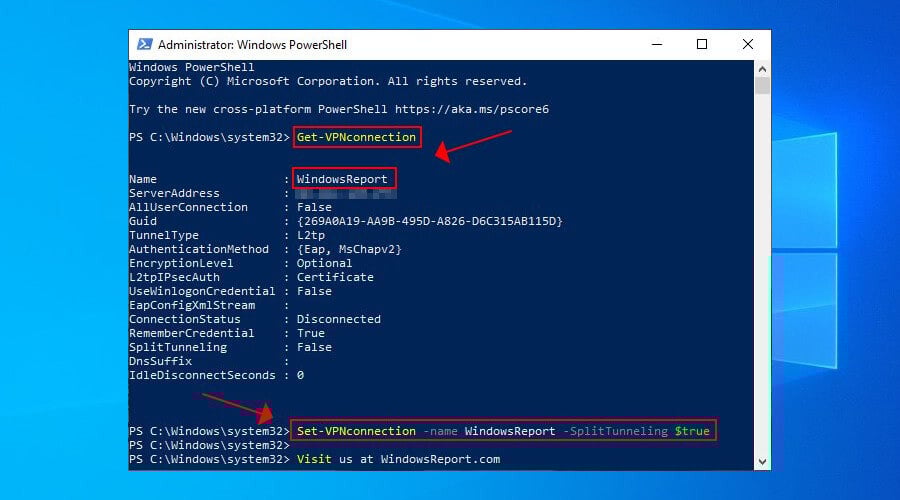Click the Administrator: Windows PowerShell title text
Image resolution: width=900 pixels, height=500 pixels.
click(x=253, y=45)
